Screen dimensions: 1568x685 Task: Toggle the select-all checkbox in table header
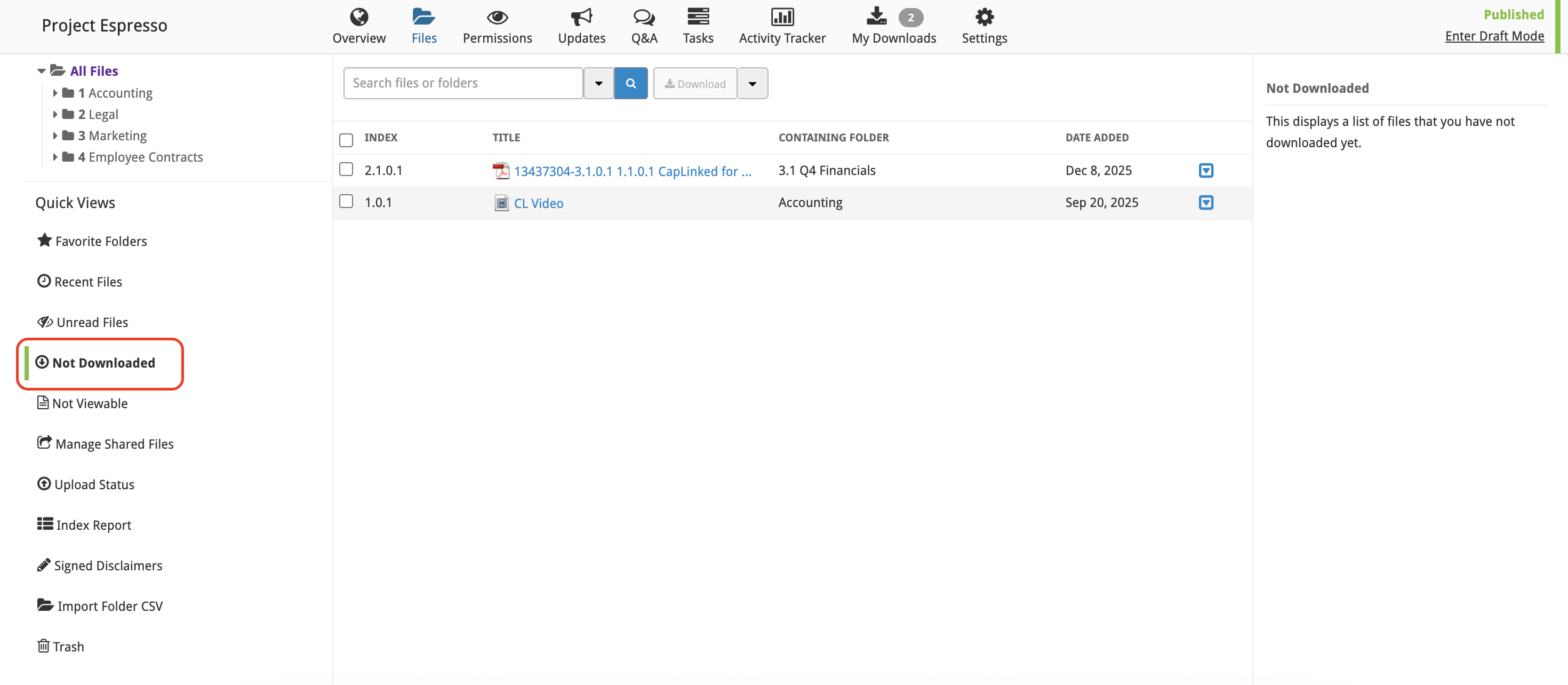[x=346, y=140]
